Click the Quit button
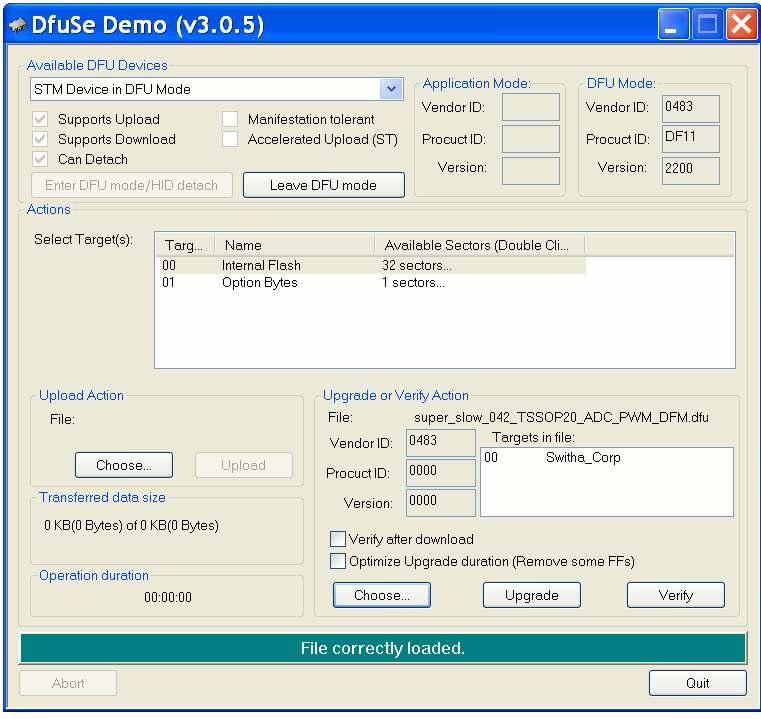 (697, 683)
